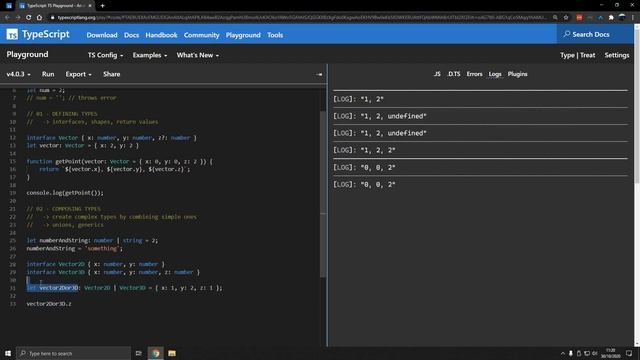Open the Tools link in header
This screenshot has width=640, height=360.
point(275,35)
